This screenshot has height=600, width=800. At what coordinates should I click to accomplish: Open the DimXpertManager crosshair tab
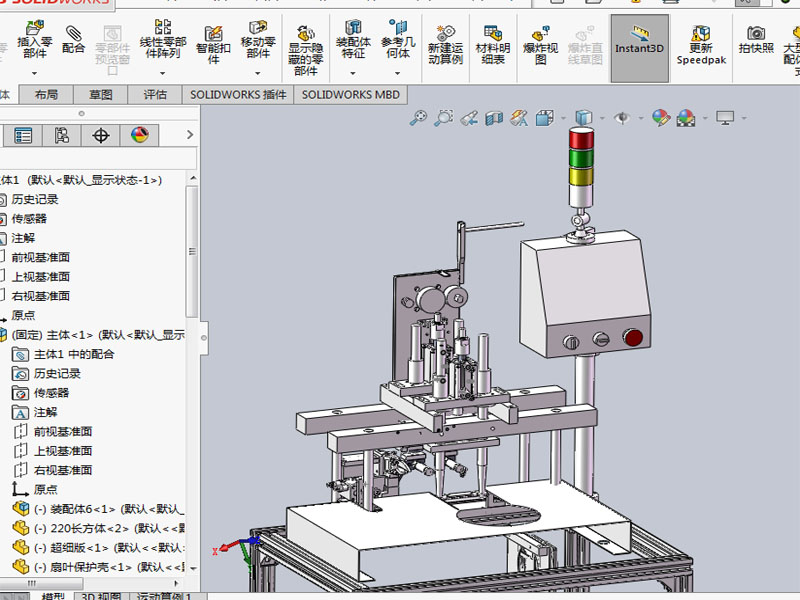(x=101, y=135)
